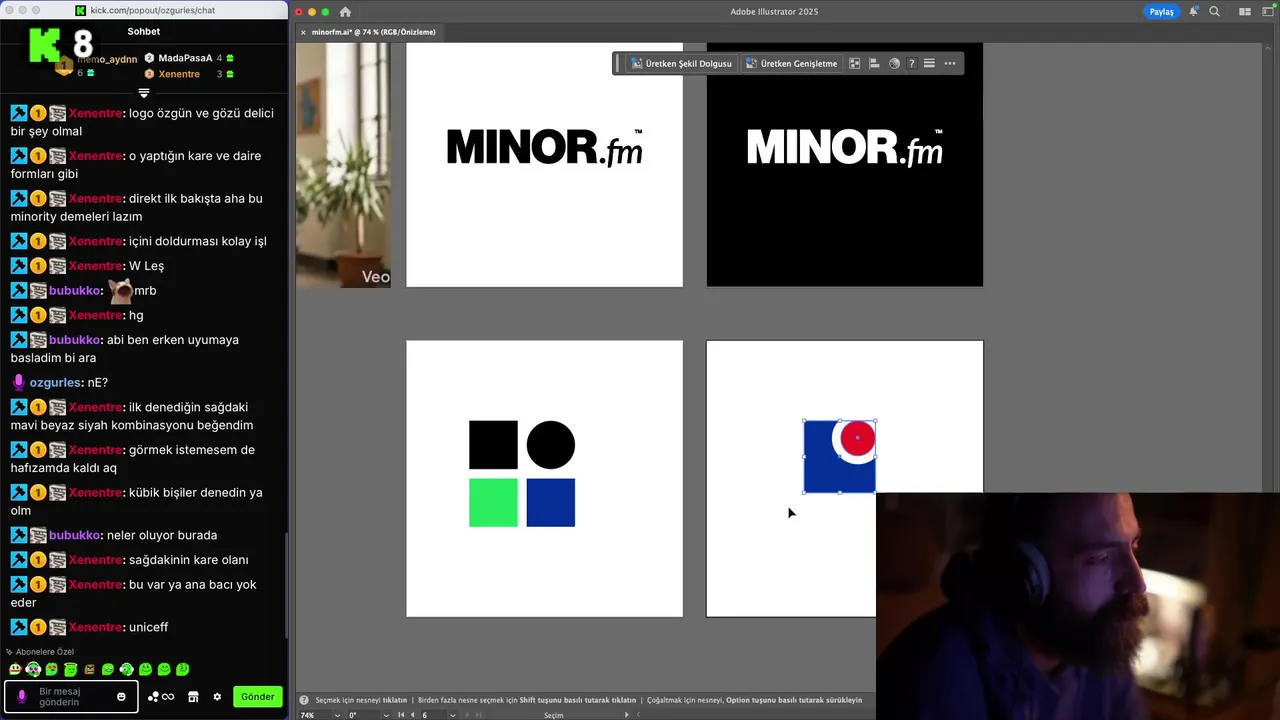Click the grid icon after Üretken Genişletme
1280x720 pixels.
pyautogui.click(x=855, y=64)
